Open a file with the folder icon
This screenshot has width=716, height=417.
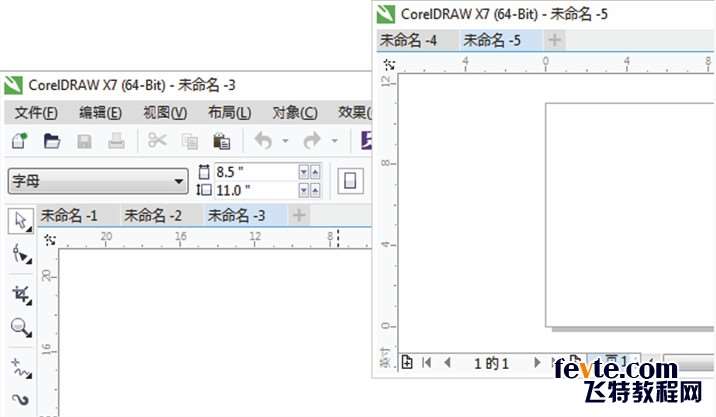[x=52, y=141]
